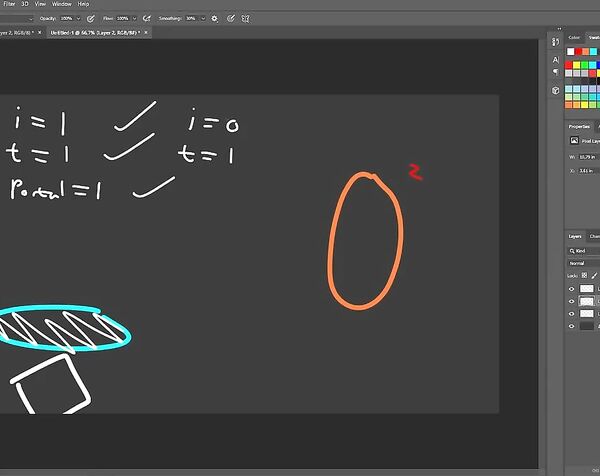This screenshot has width=600, height=476.
Task: Open the 3D panel cube icon
Action: point(556,89)
